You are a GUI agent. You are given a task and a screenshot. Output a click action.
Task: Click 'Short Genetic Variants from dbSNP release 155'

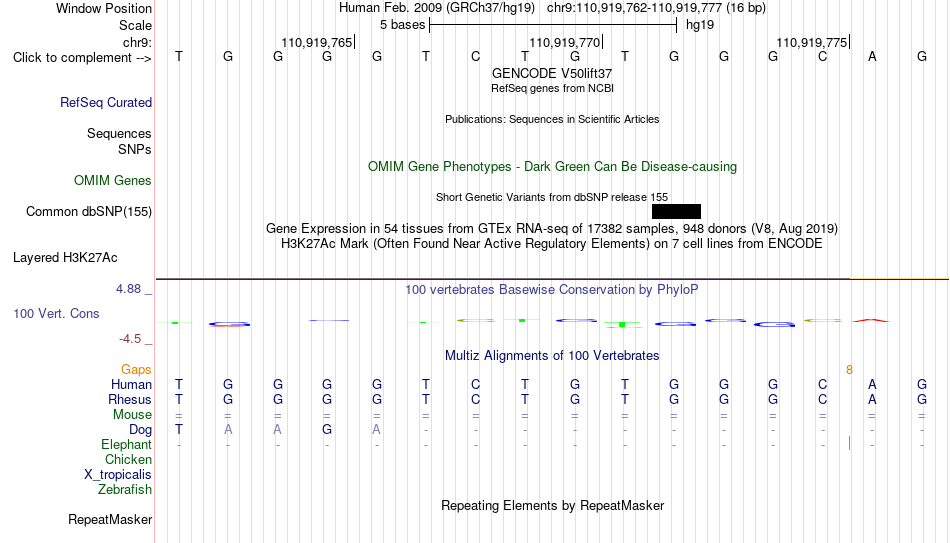coord(552,197)
